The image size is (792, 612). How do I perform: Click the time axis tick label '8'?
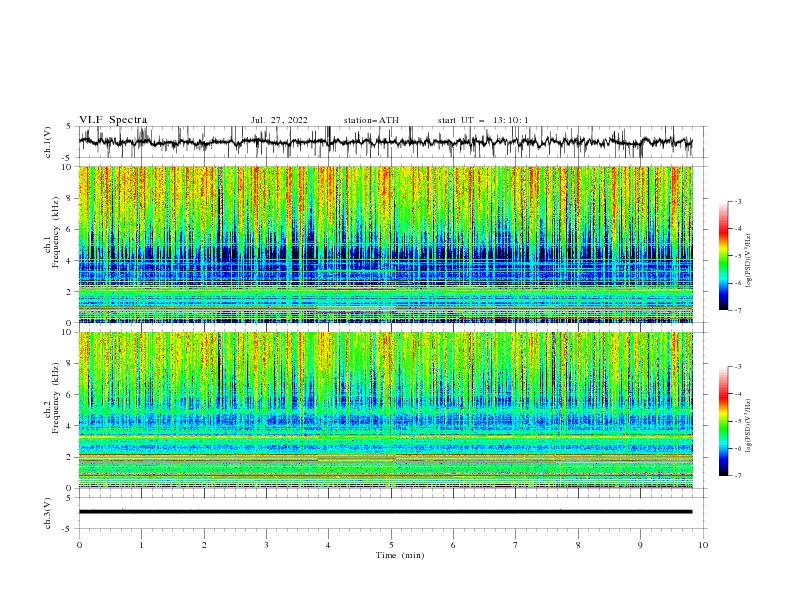(578, 545)
